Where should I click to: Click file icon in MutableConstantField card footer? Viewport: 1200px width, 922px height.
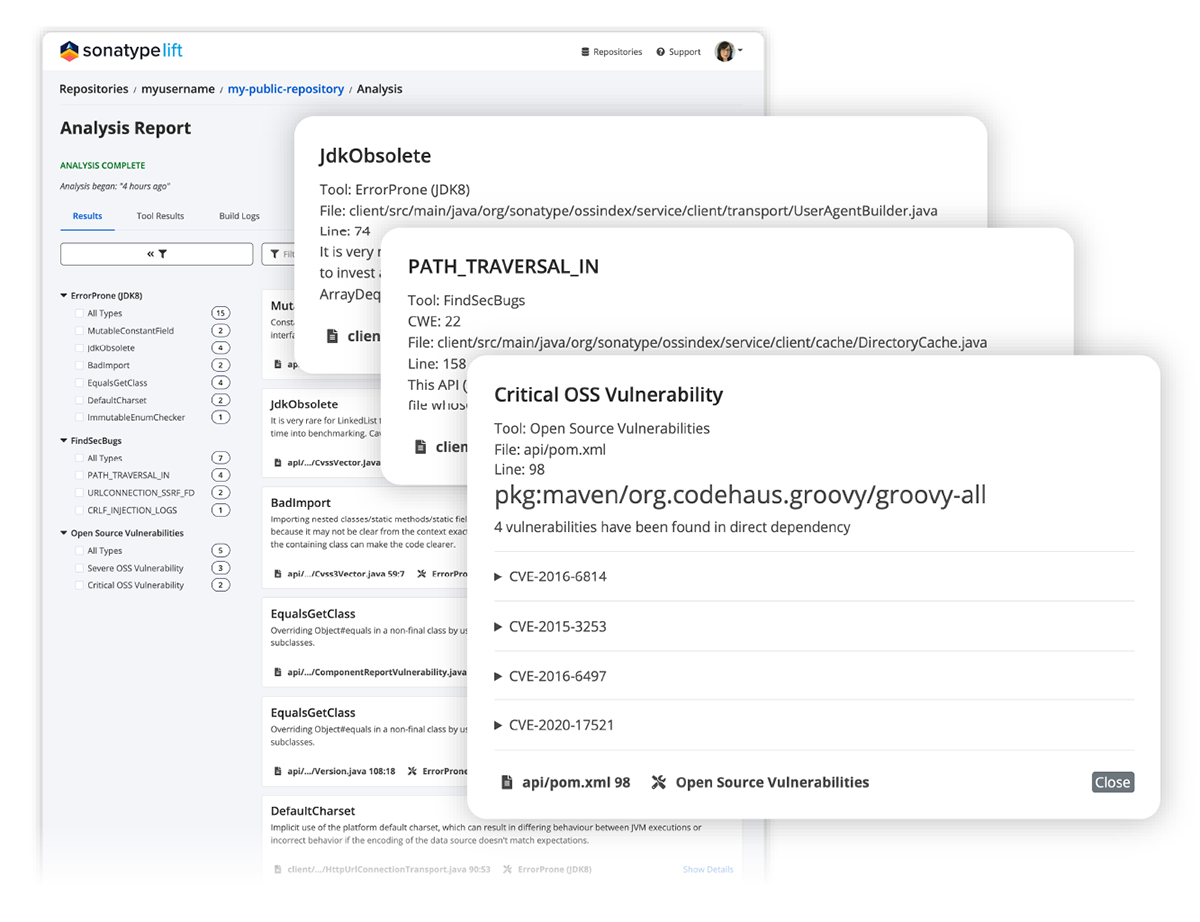click(277, 364)
